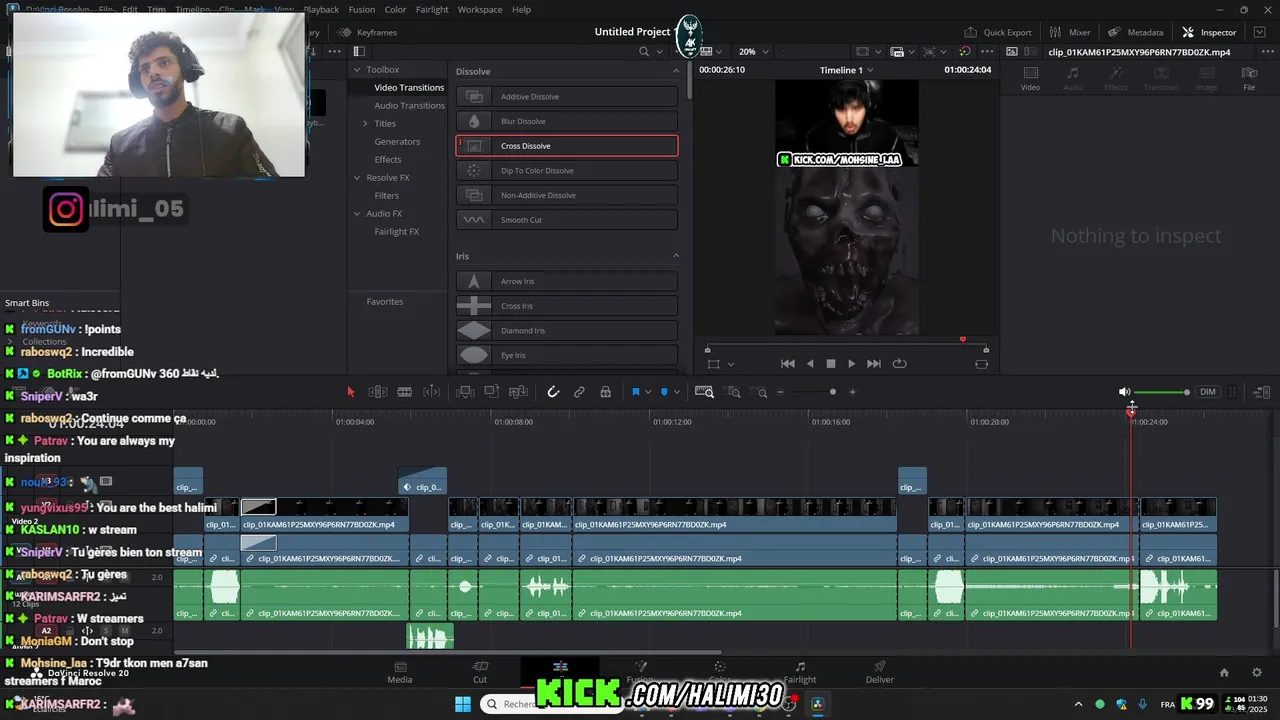Click the Replace Clip toolbar icon

click(520, 392)
